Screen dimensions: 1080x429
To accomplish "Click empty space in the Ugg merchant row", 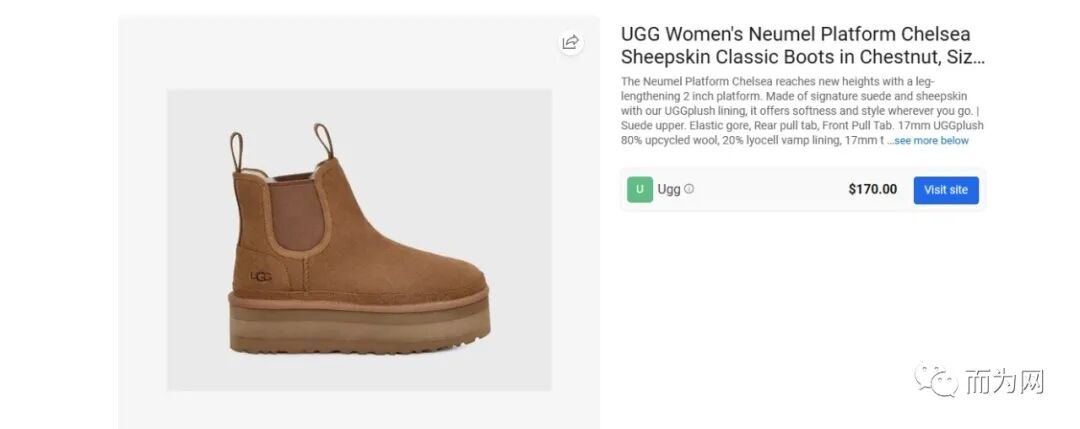I will click(771, 189).
